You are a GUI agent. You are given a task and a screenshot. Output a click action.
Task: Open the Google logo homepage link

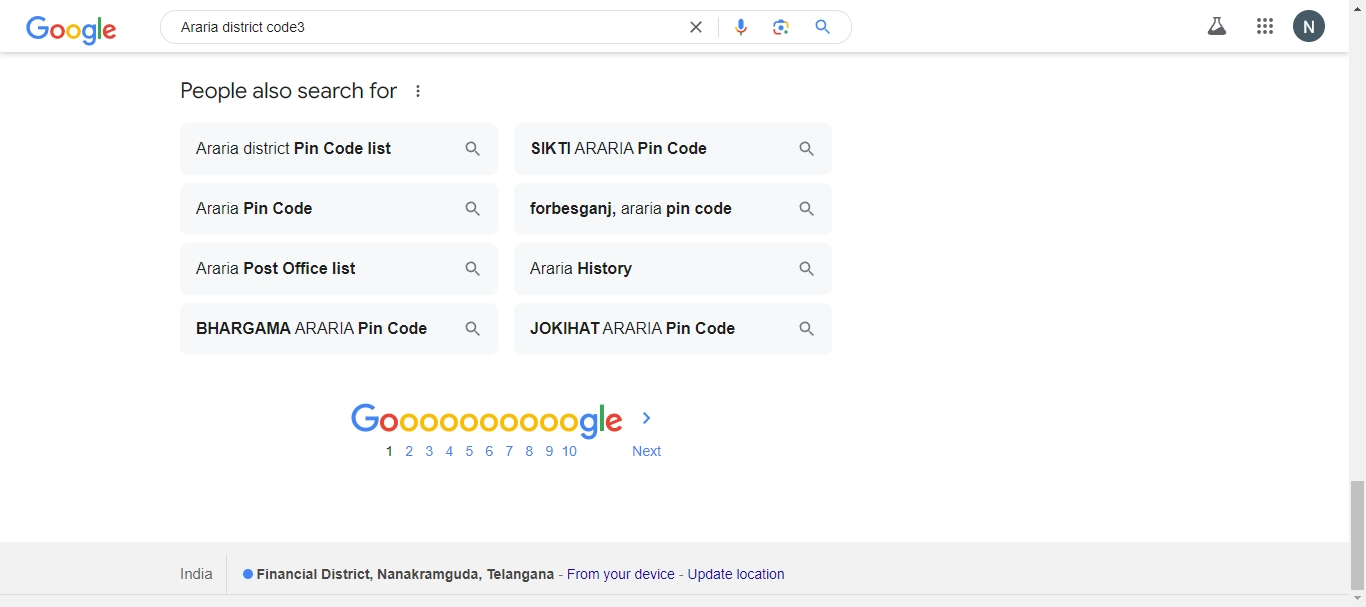click(x=71, y=29)
